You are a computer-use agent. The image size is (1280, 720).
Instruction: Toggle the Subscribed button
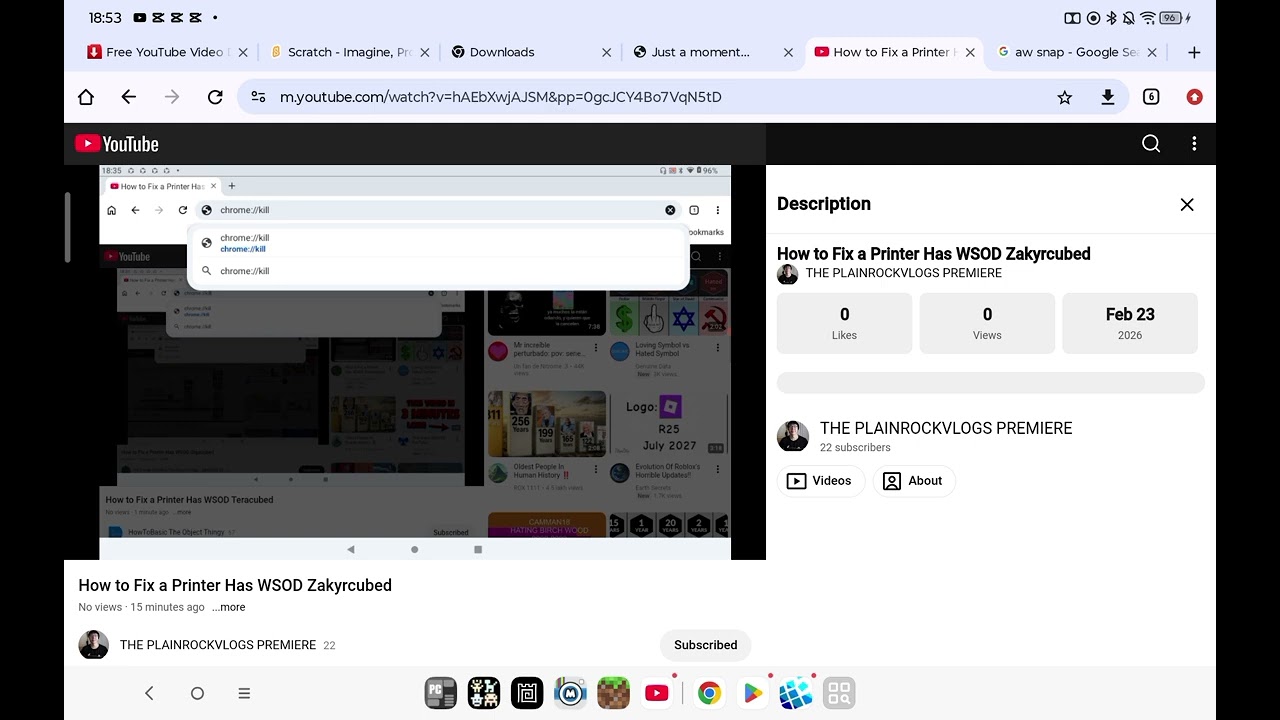pyautogui.click(x=705, y=645)
